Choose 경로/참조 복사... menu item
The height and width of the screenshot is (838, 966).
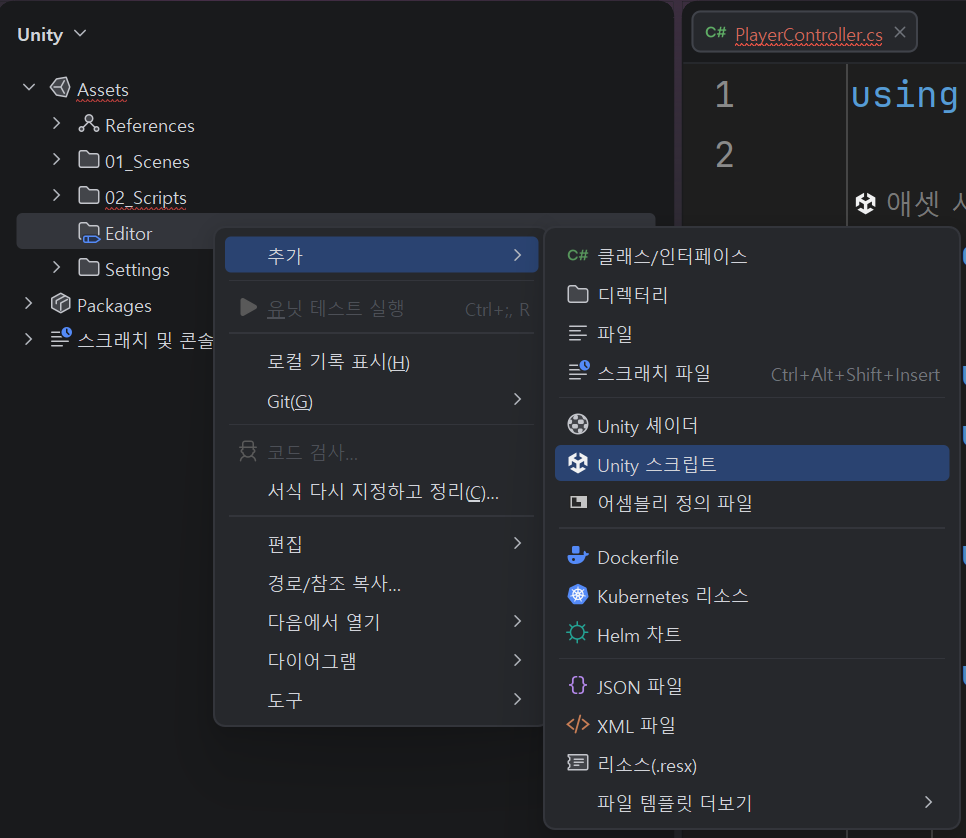coord(381,582)
